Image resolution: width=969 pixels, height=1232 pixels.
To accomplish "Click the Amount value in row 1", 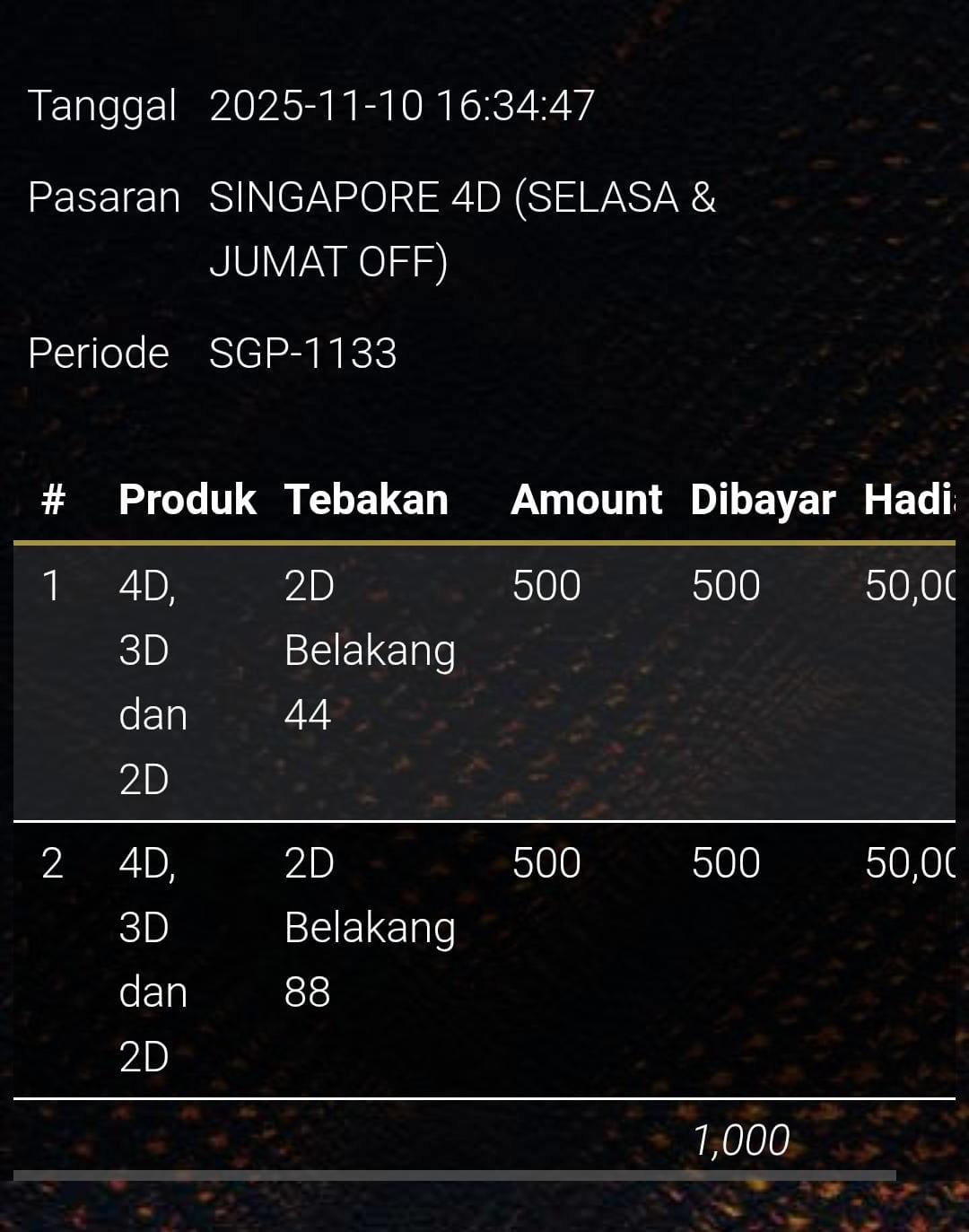I will coord(546,586).
